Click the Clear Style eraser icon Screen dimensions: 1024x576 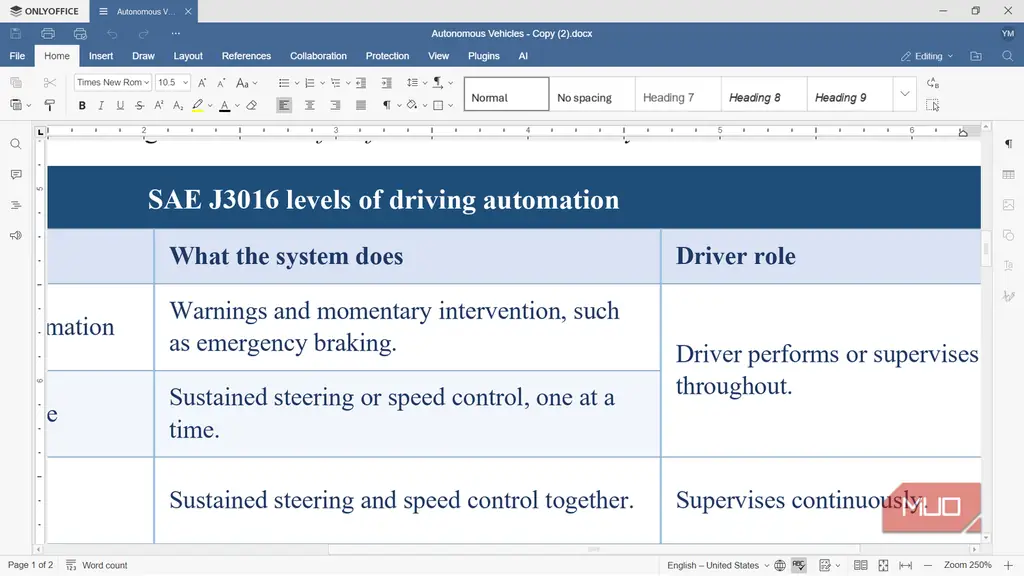(x=251, y=105)
